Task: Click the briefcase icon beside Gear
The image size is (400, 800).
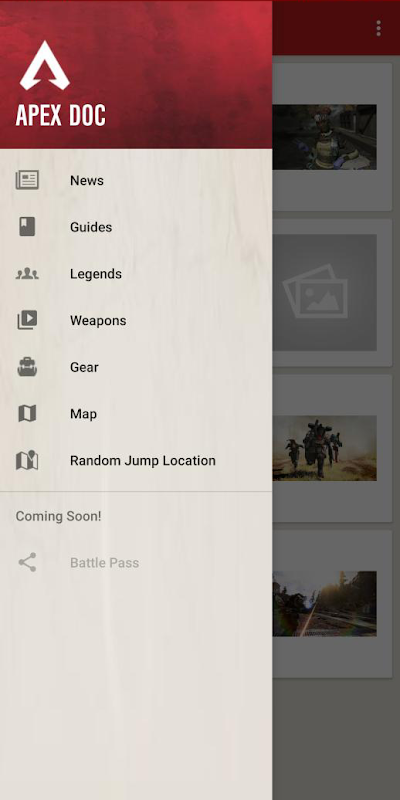Action: click(27, 367)
